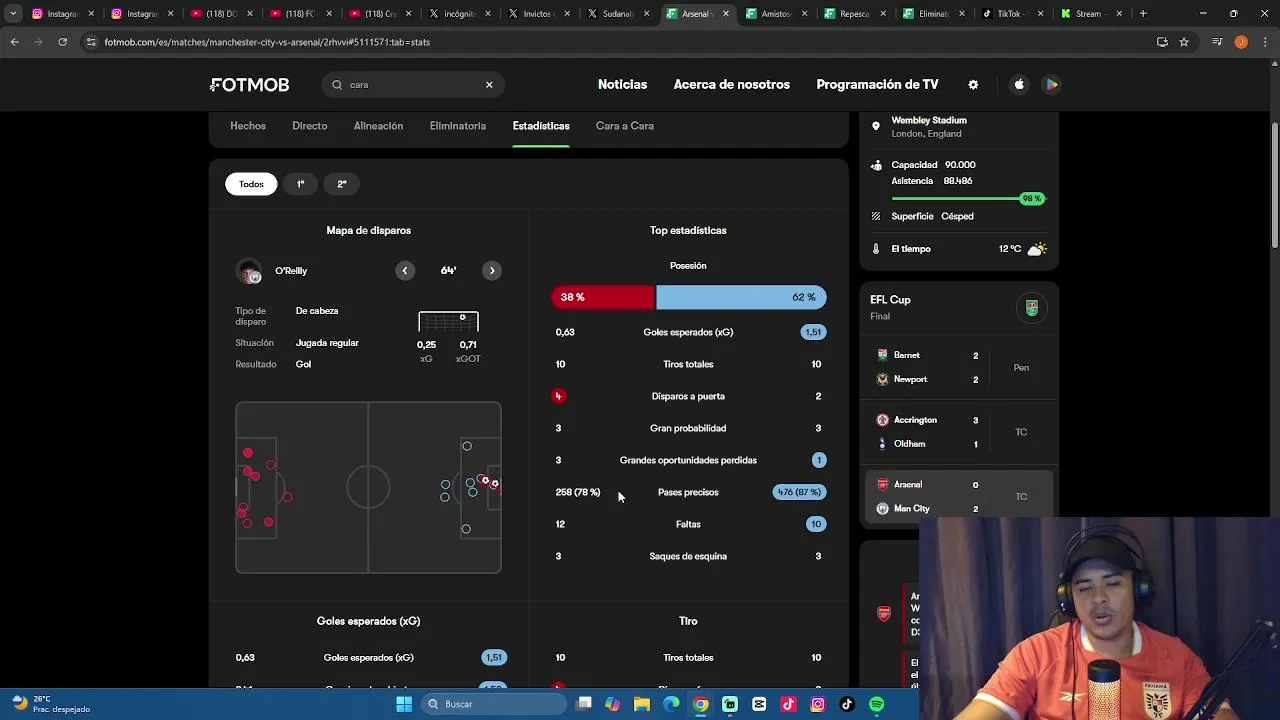This screenshot has height=720, width=1280.
Task: Open Microsoft Edge from the taskbar
Action: [x=671, y=704]
